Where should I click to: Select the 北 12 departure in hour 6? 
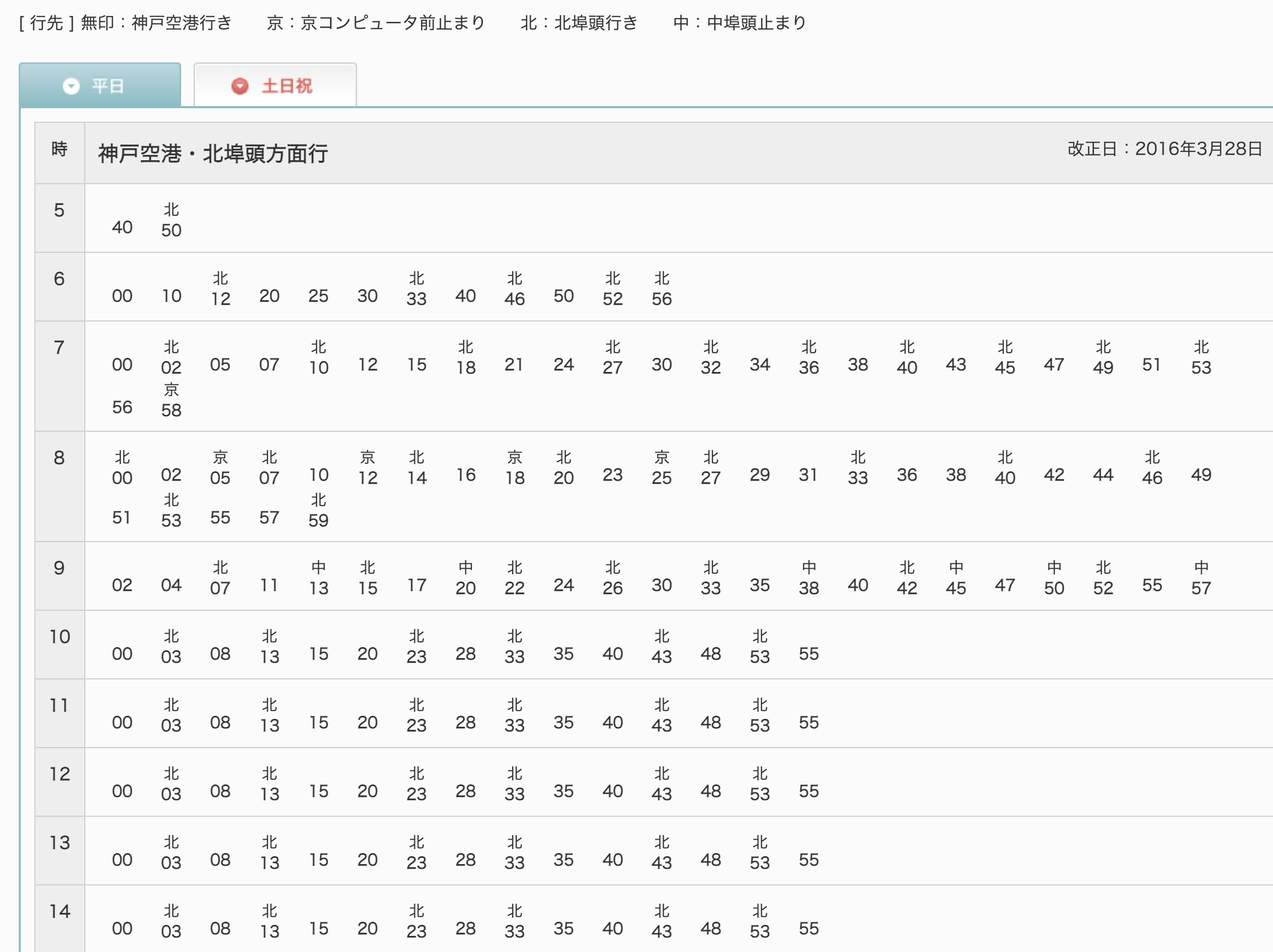coord(221,289)
